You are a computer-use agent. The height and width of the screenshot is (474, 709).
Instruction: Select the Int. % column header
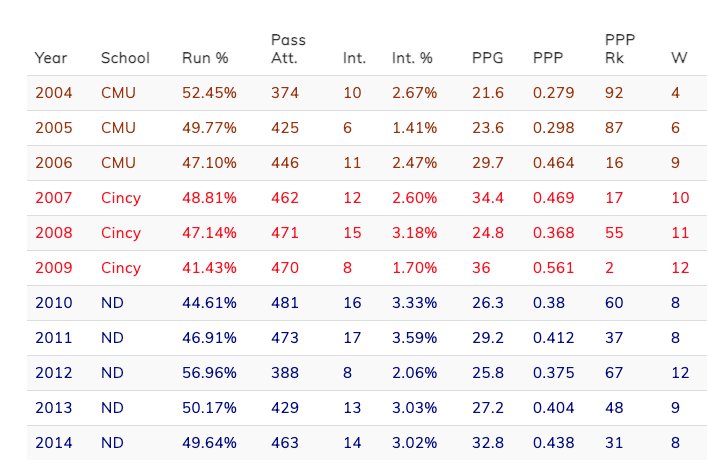pos(412,58)
